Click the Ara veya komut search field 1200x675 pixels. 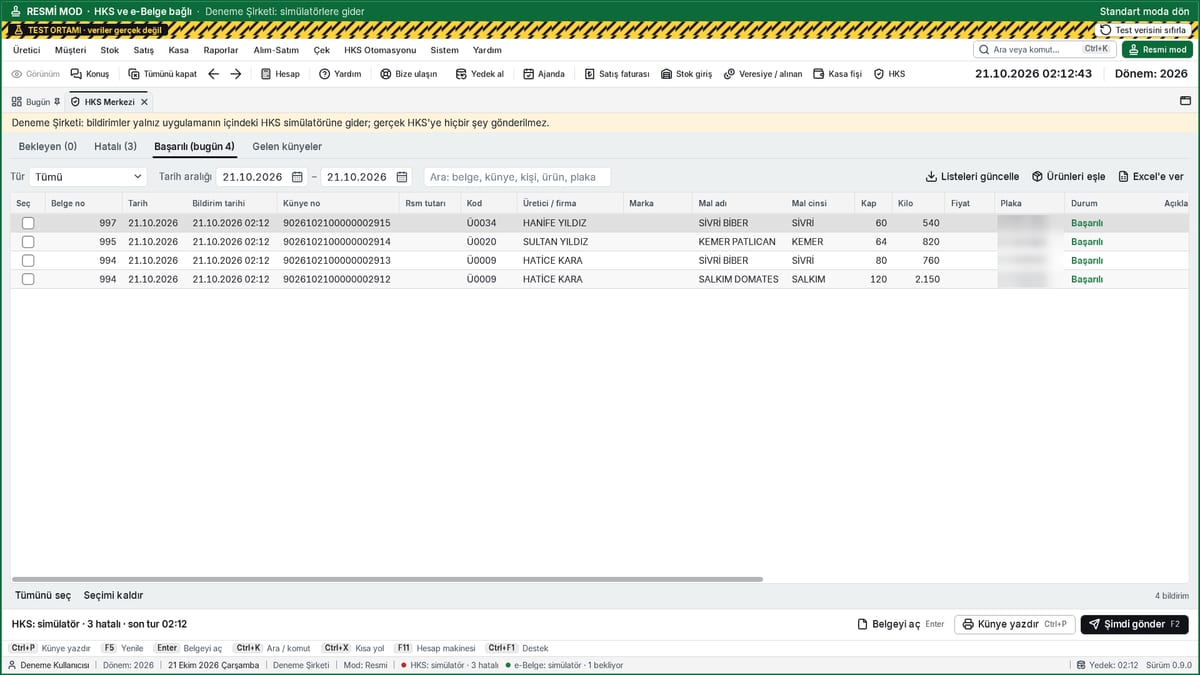tap(1045, 49)
